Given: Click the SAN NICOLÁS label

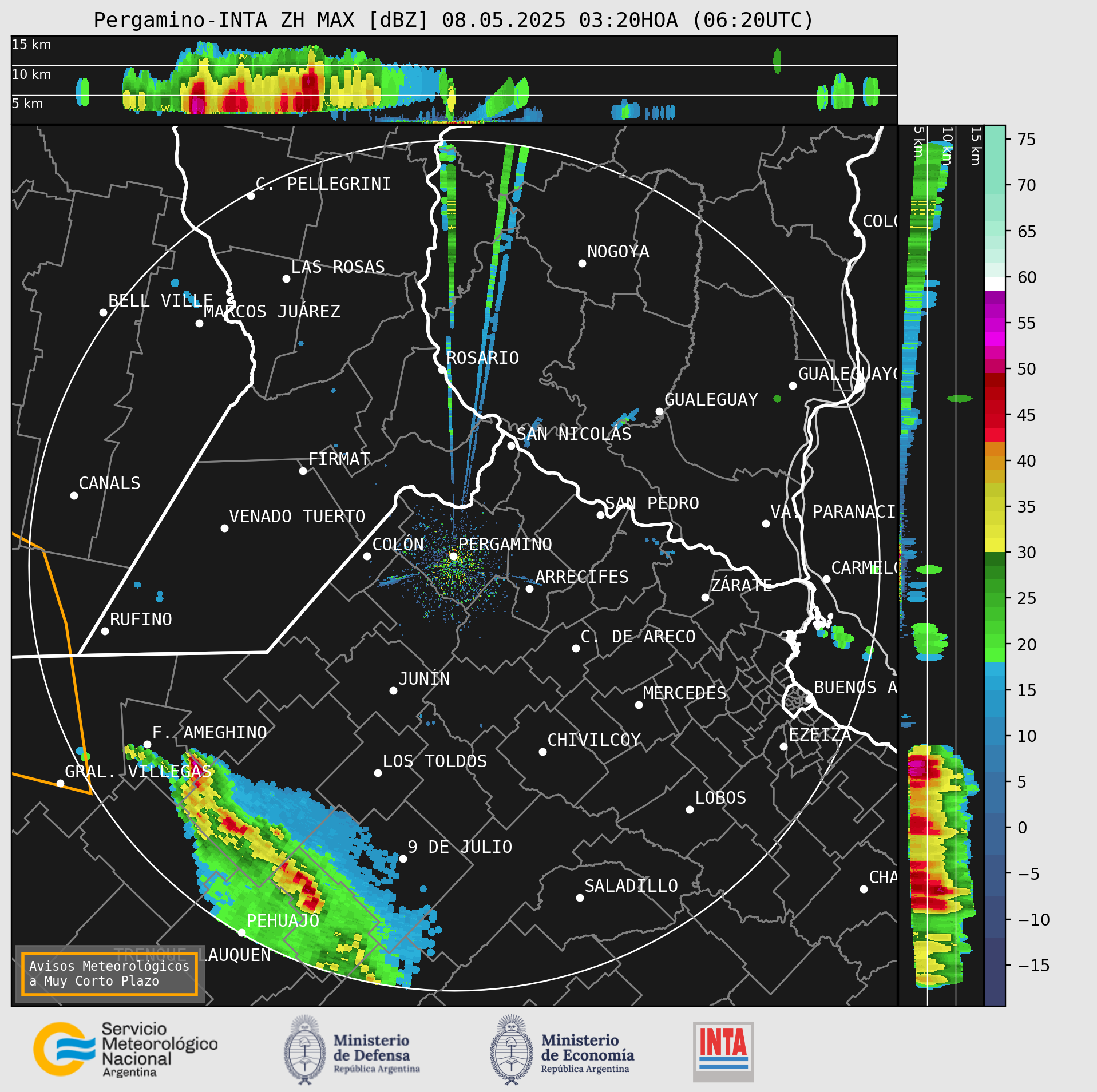Looking at the screenshot, I should 574,434.
